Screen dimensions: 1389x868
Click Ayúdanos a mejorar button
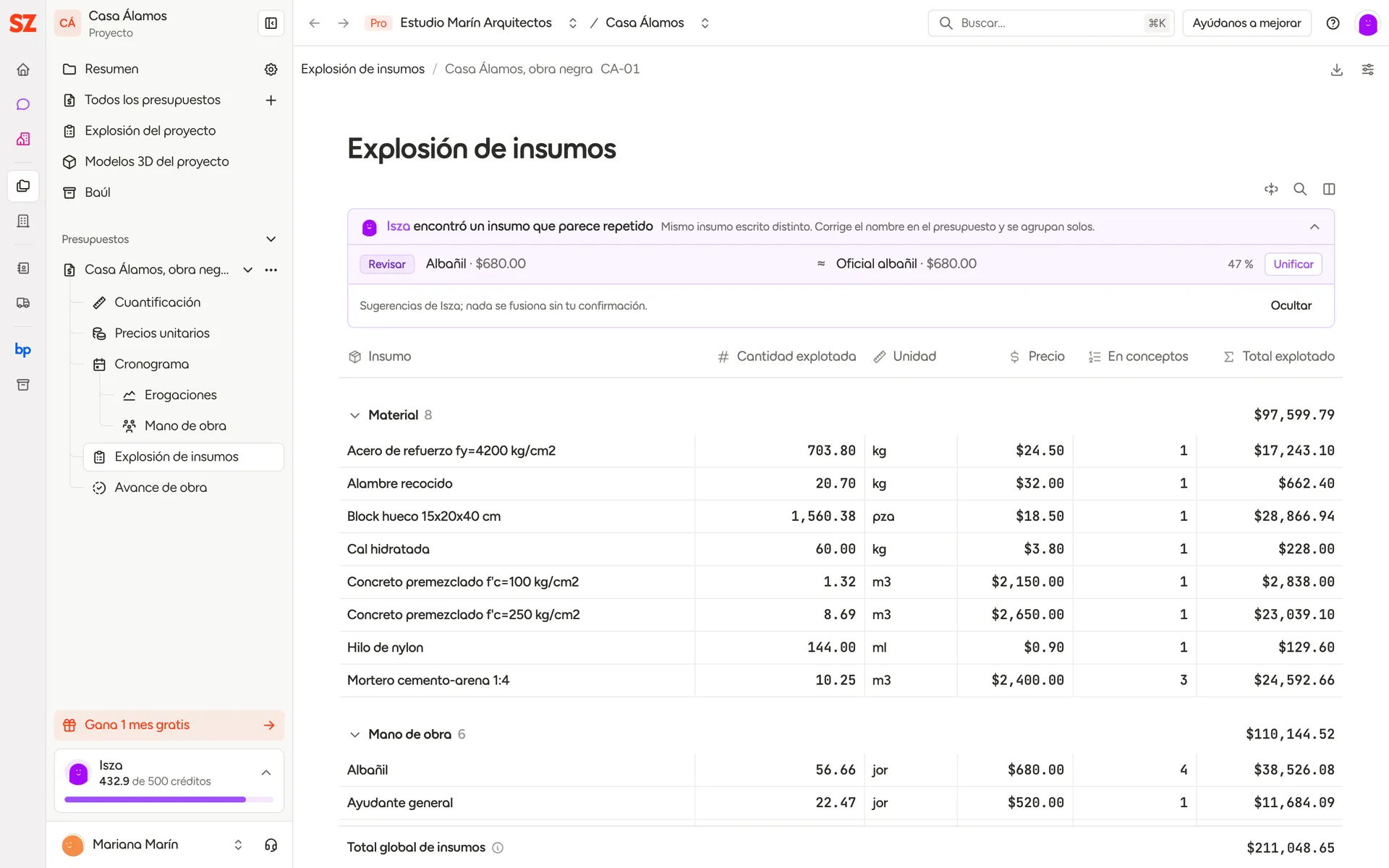(1246, 23)
